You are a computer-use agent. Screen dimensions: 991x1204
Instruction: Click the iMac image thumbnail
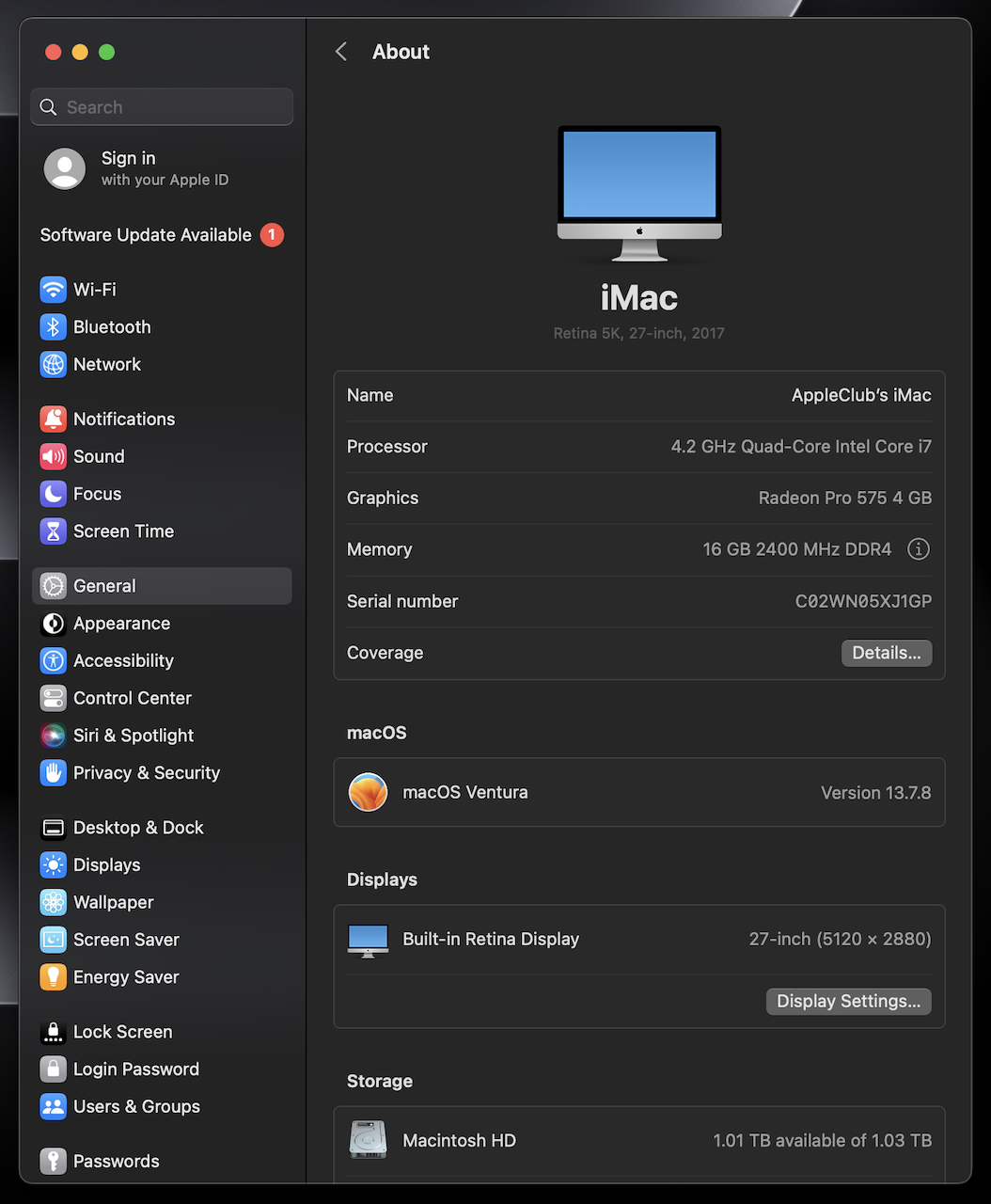click(639, 193)
